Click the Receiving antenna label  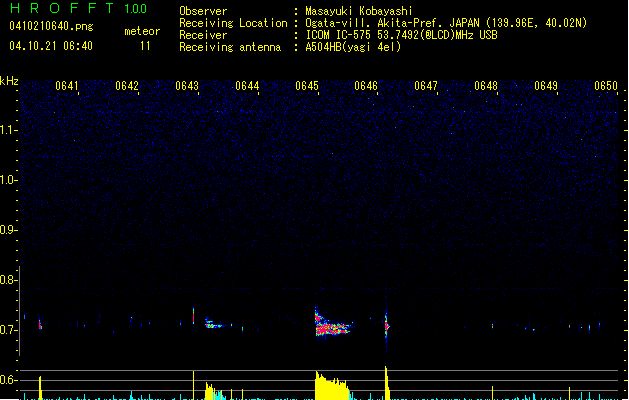(230, 47)
